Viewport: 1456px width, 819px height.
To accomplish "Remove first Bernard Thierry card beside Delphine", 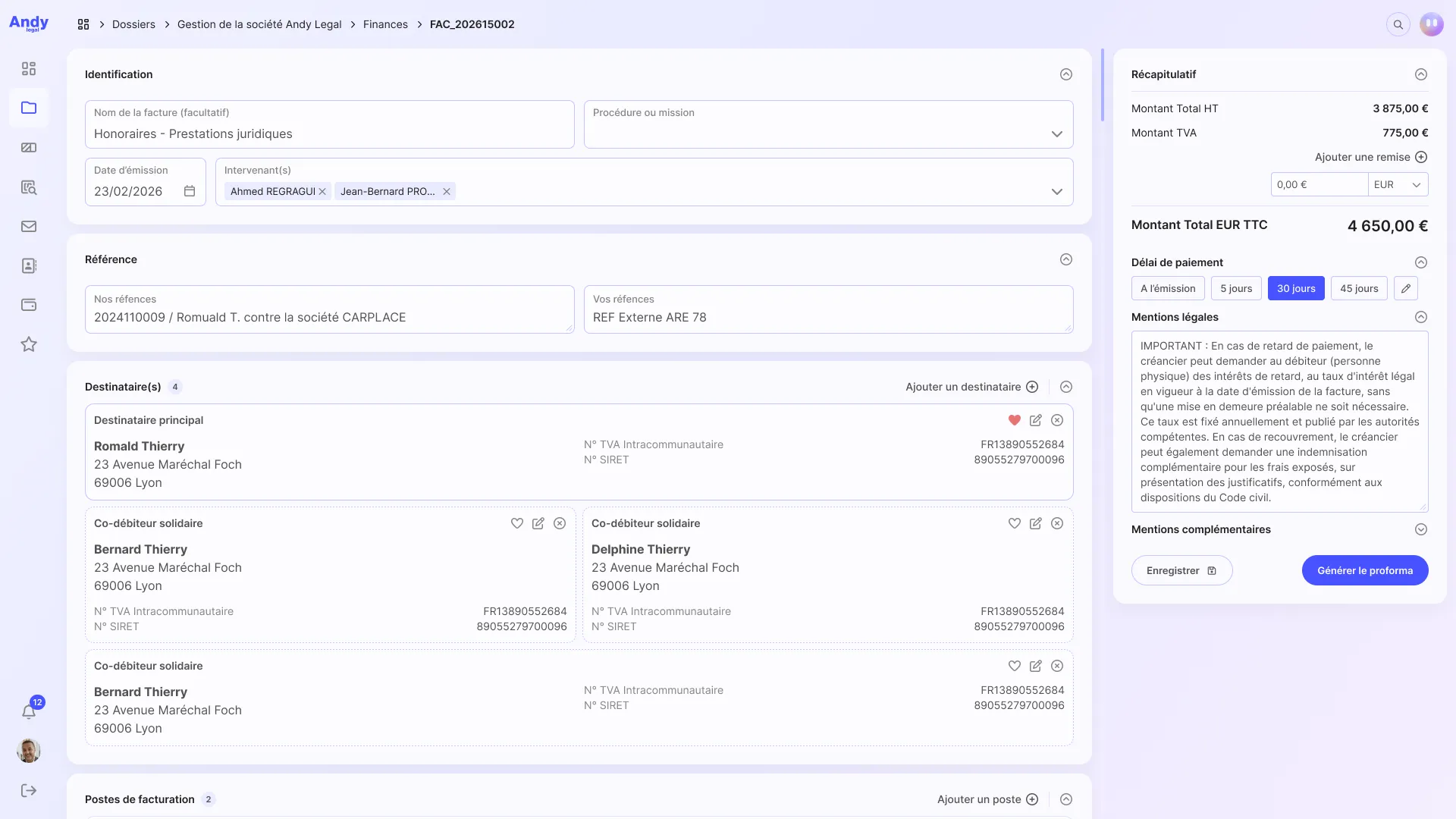I will [560, 523].
